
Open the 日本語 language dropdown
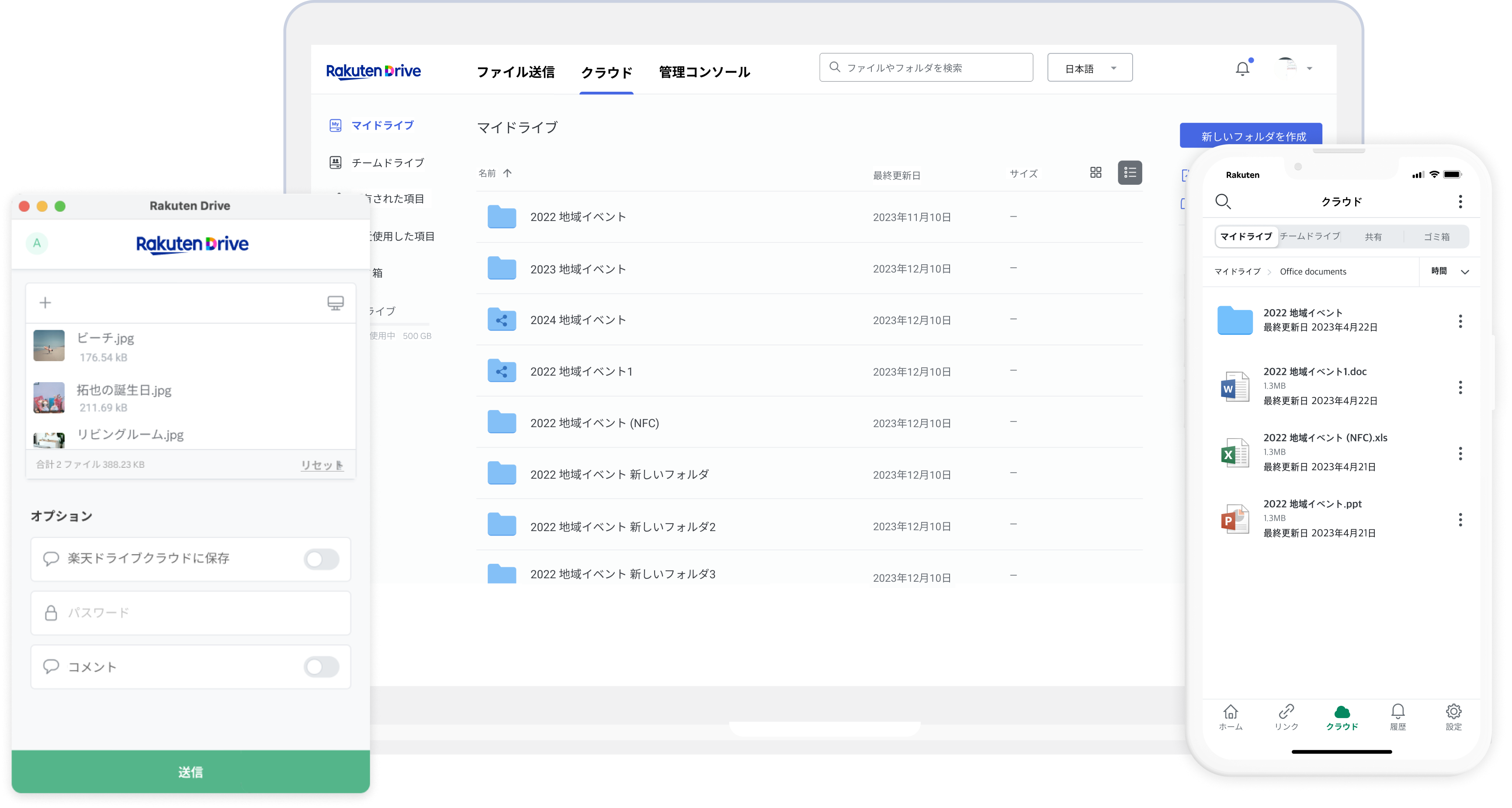(1089, 68)
